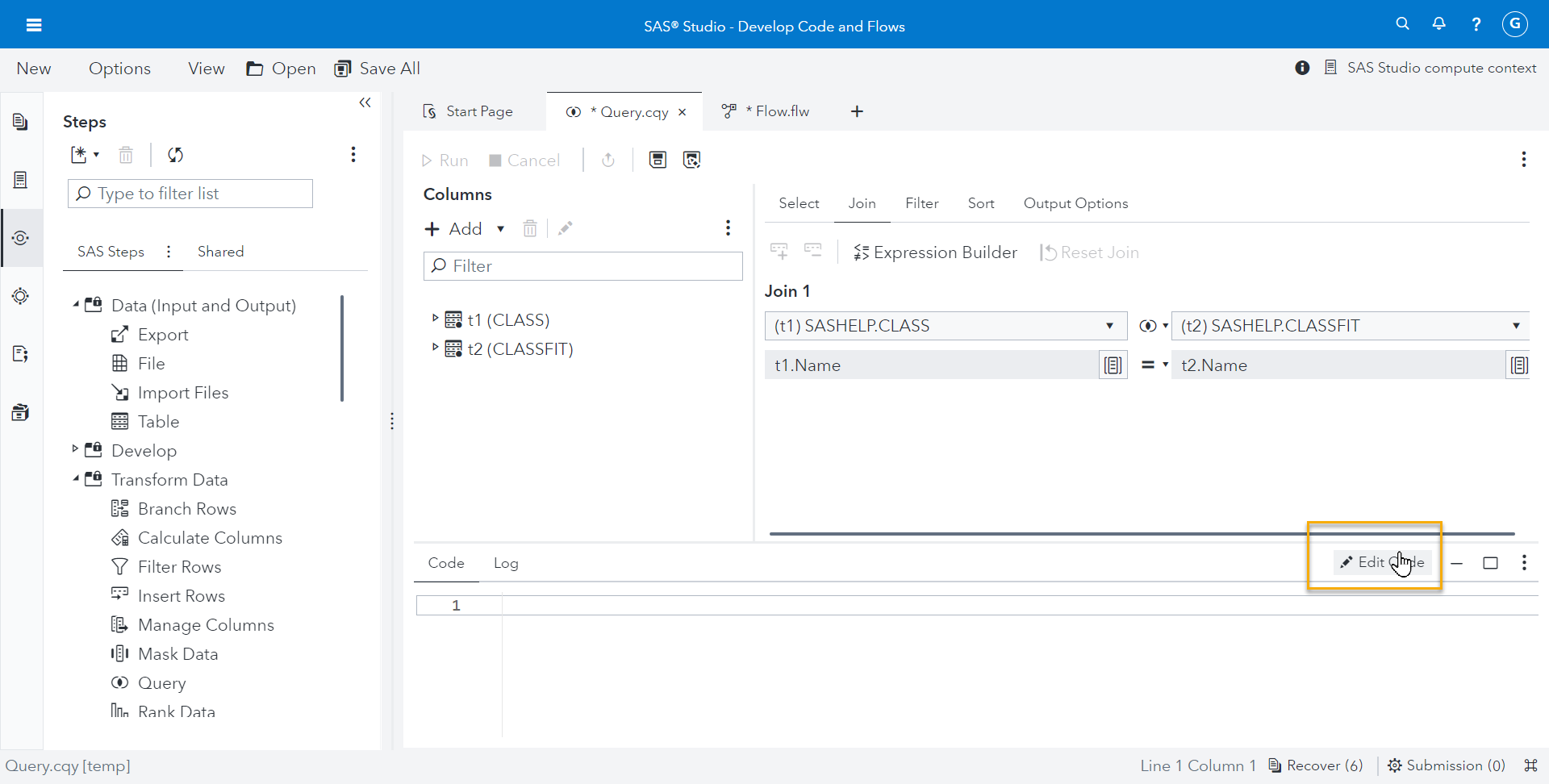Open the Expression Builder
The width and height of the screenshot is (1549, 784).
coord(934,252)
